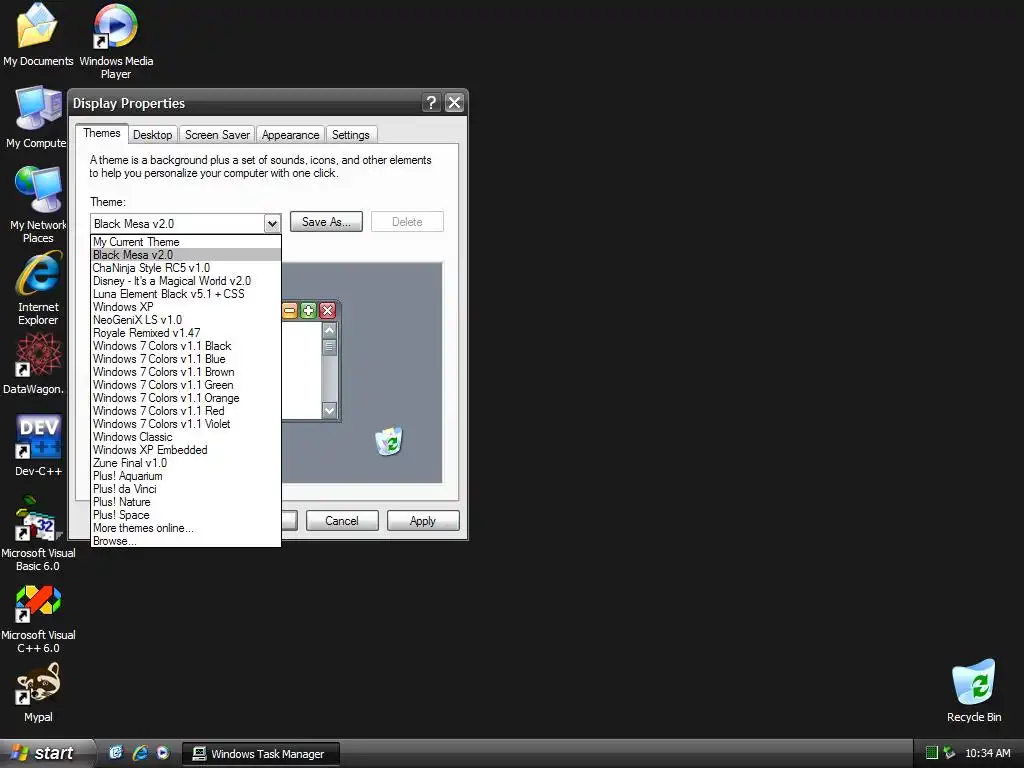Switch to the Themes tab
Screen dimensions: 1024x768
pyautogui.click(x=102, y=133)
